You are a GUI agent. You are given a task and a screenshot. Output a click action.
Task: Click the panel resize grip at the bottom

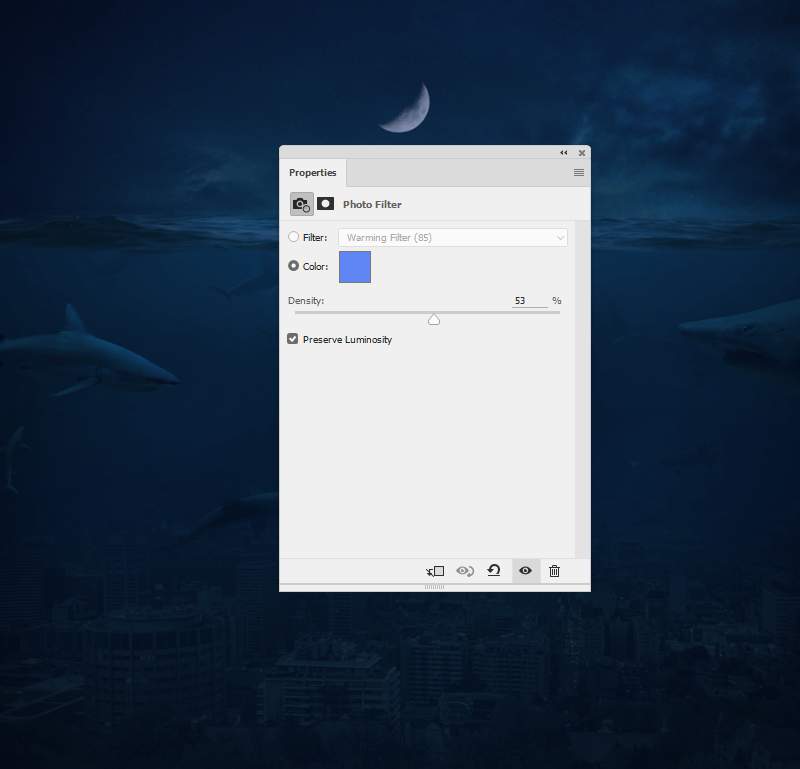click(434, 587)
